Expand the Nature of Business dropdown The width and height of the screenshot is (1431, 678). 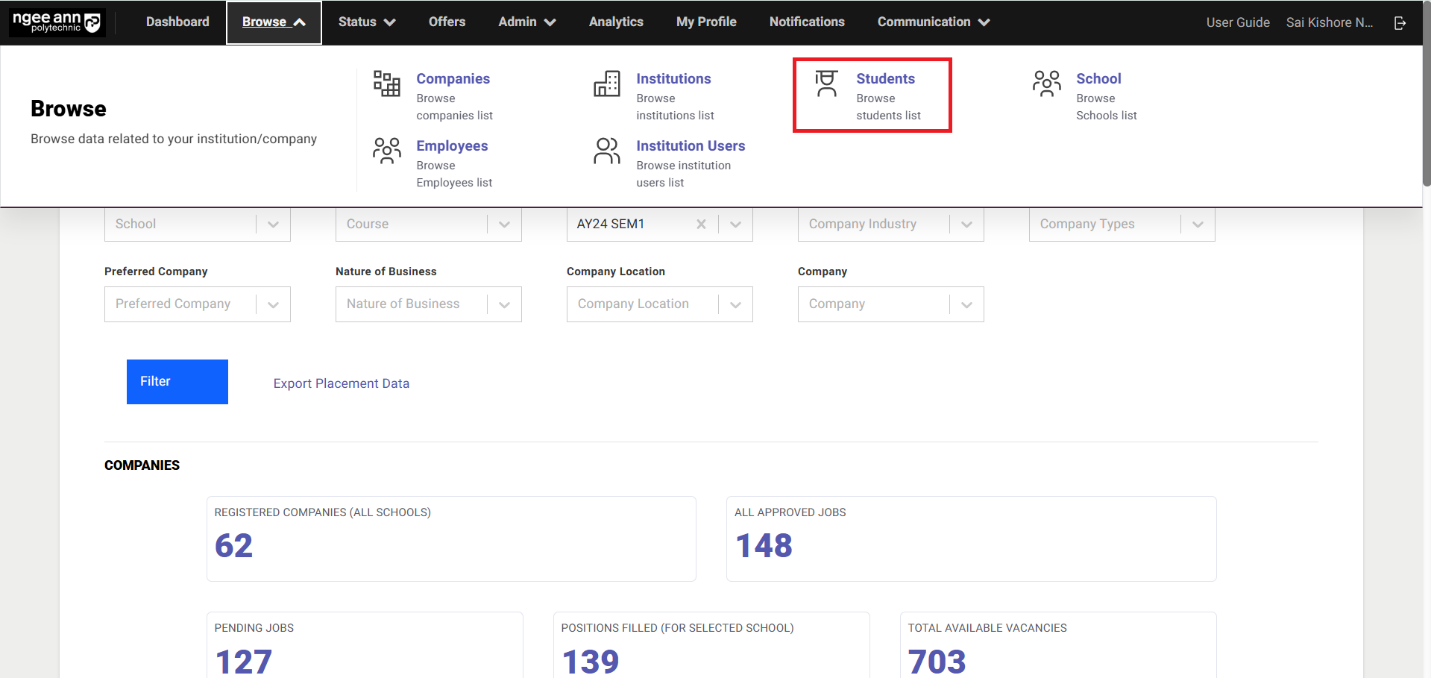click(x=504, y=304)
